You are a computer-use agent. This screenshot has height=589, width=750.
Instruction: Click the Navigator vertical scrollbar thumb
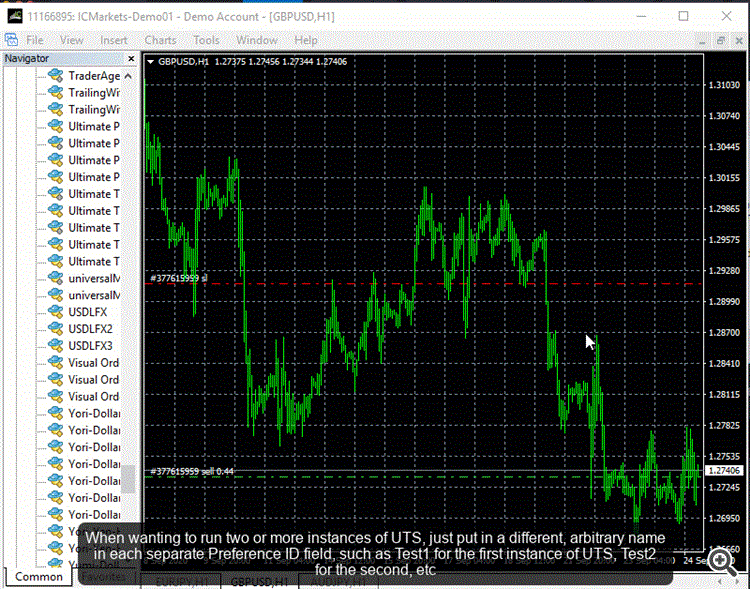click(128, 478)
